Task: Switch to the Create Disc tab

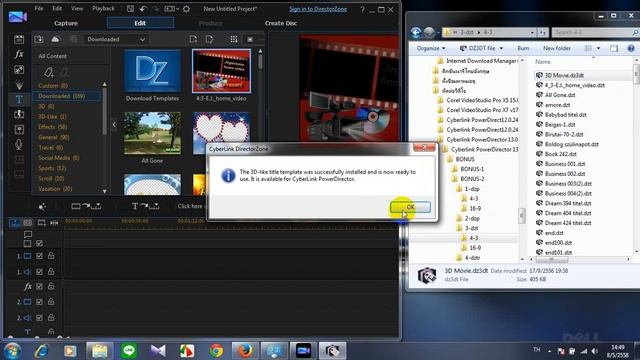Action: tap(281, 23)
